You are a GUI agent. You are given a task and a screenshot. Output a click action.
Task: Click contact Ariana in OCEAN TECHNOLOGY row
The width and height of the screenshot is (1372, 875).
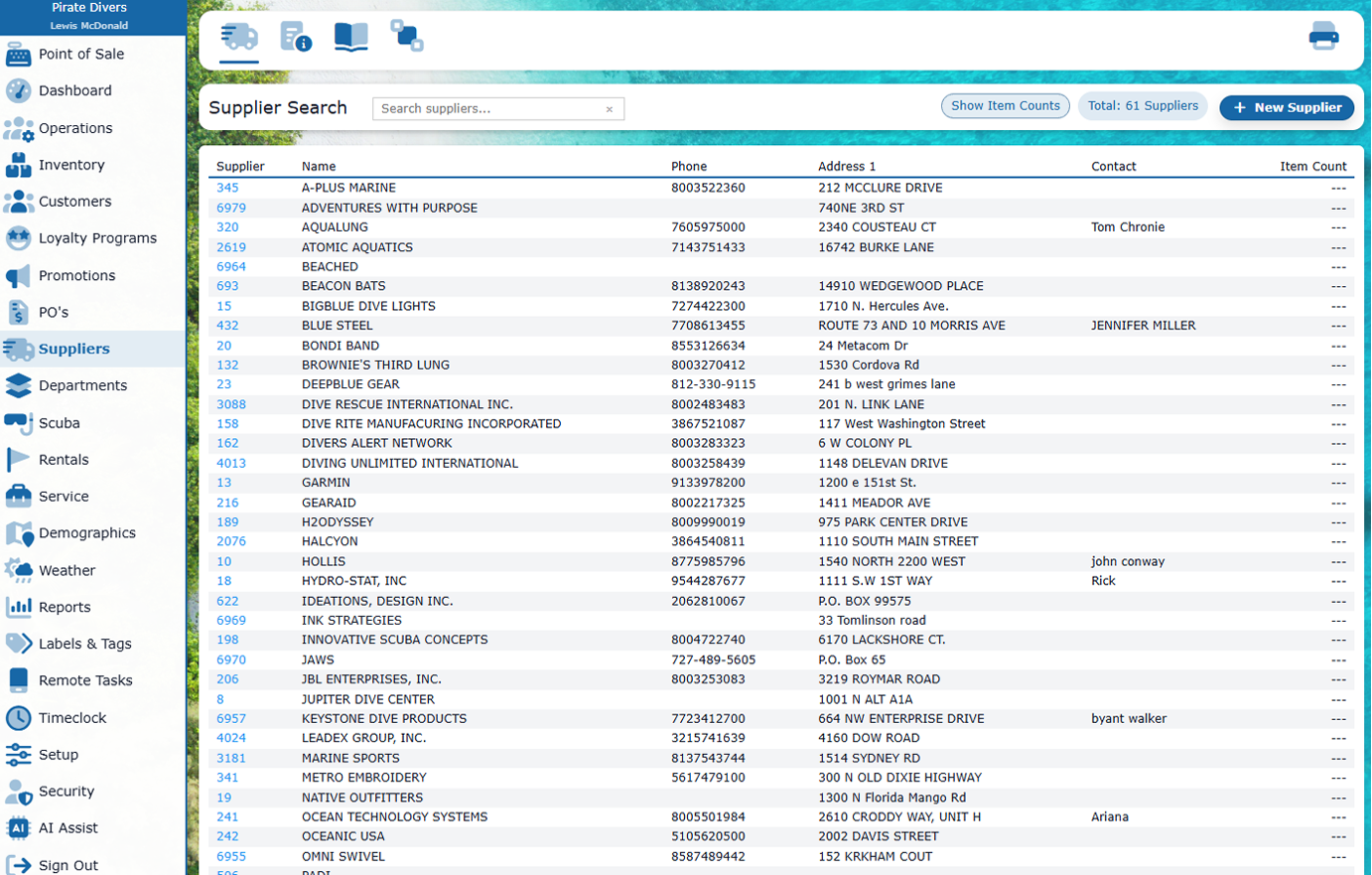click(1110, 817)
